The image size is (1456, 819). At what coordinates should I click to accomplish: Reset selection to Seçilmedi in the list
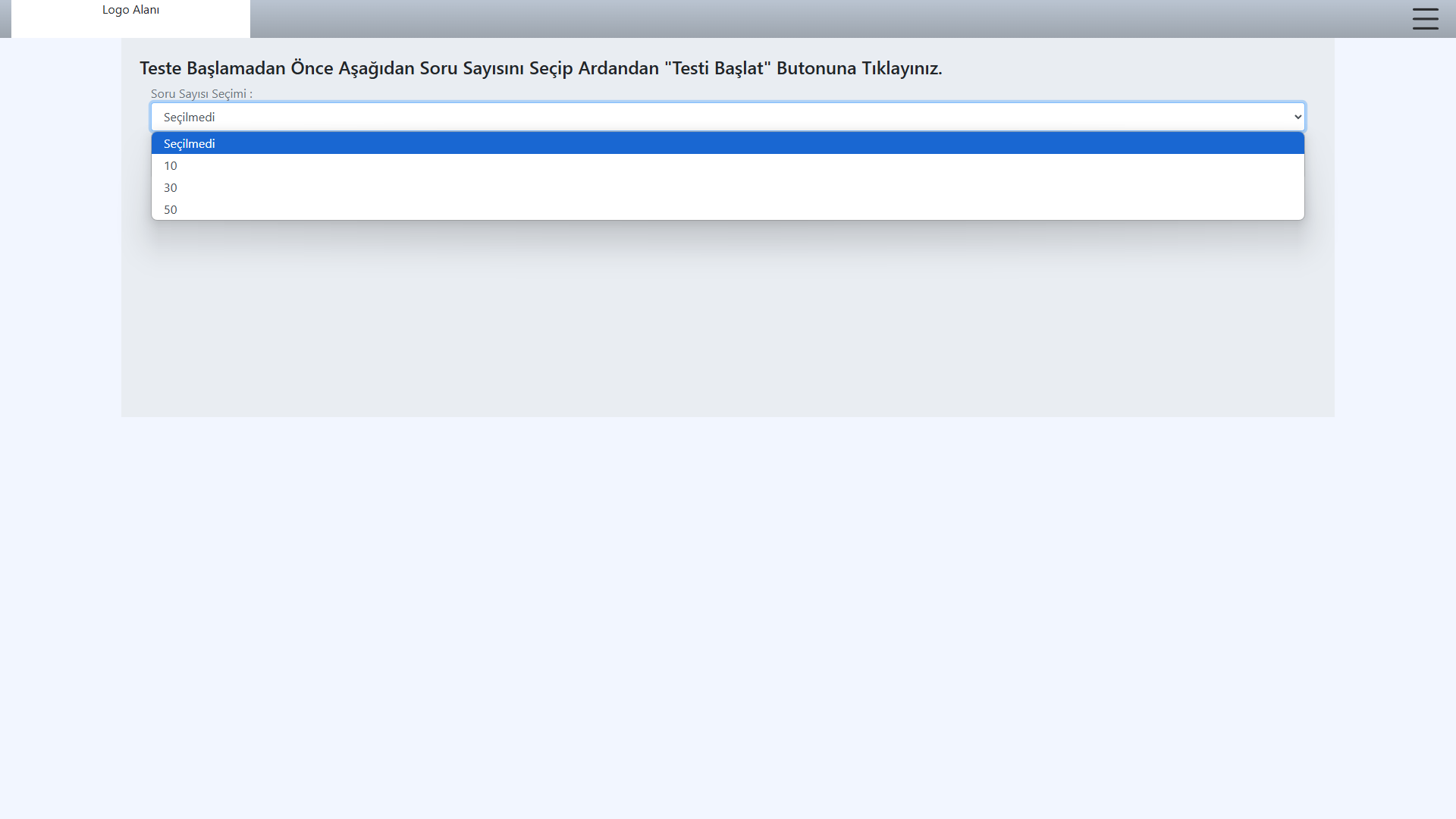click(190, 143)
